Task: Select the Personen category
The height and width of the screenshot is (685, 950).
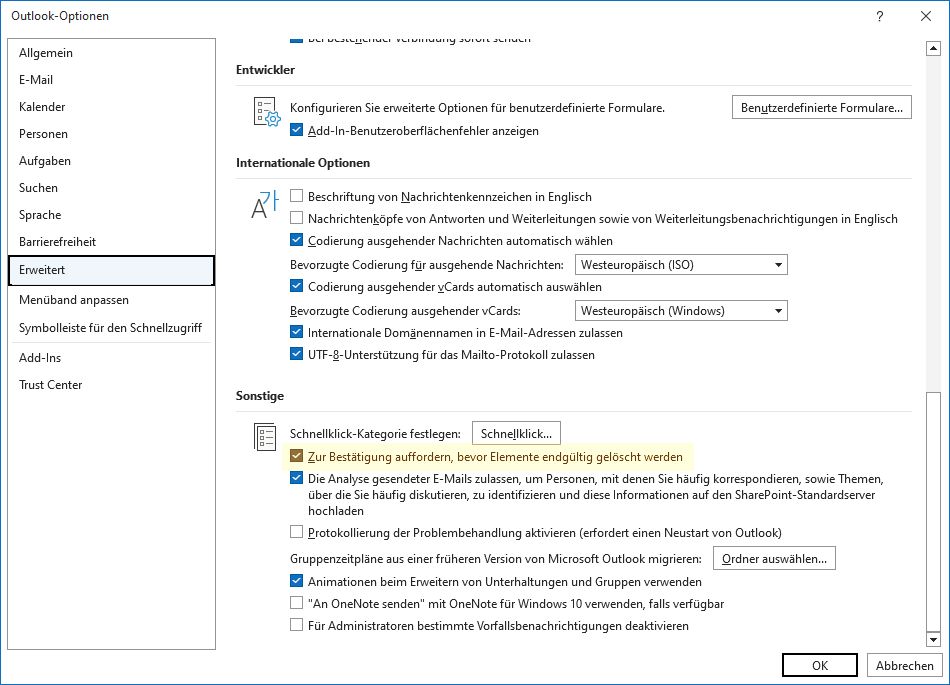Action: (111, 134)
